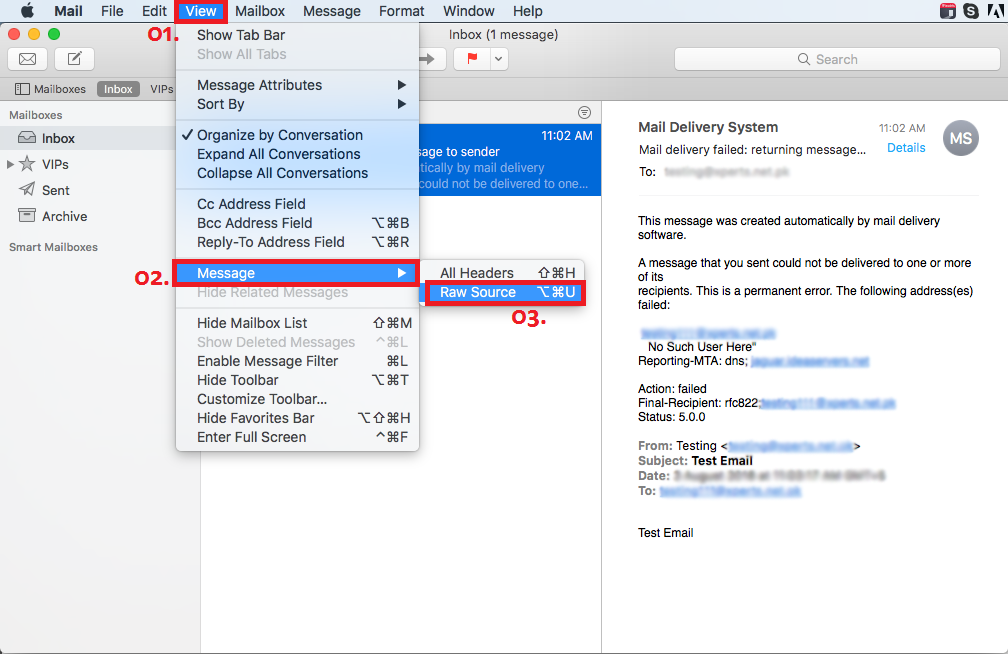Open the Format menu
The image size is (1008, 654).
point(402,11)
